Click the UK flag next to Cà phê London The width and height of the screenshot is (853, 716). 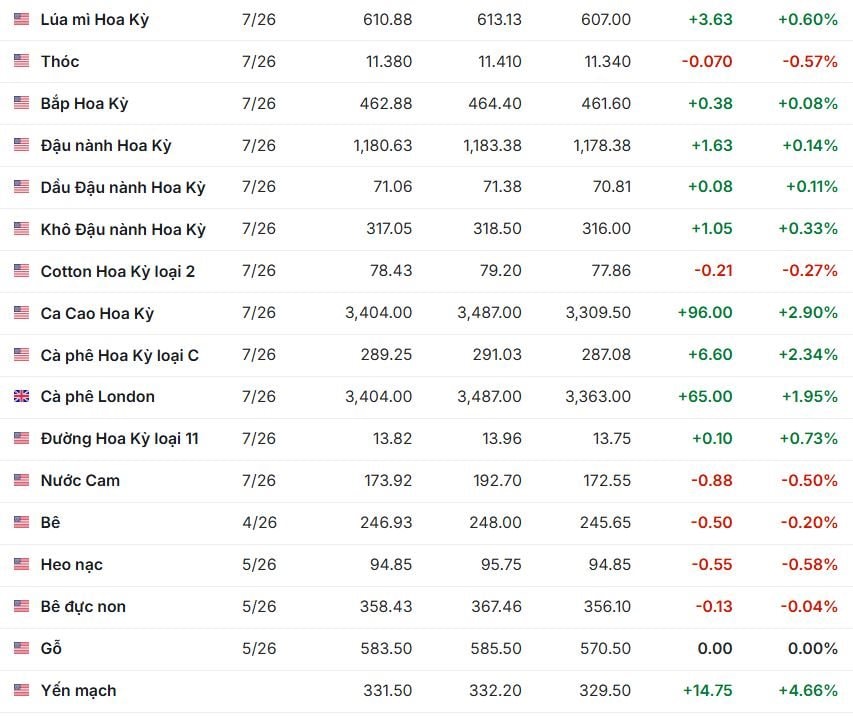[x=21, y=396]
